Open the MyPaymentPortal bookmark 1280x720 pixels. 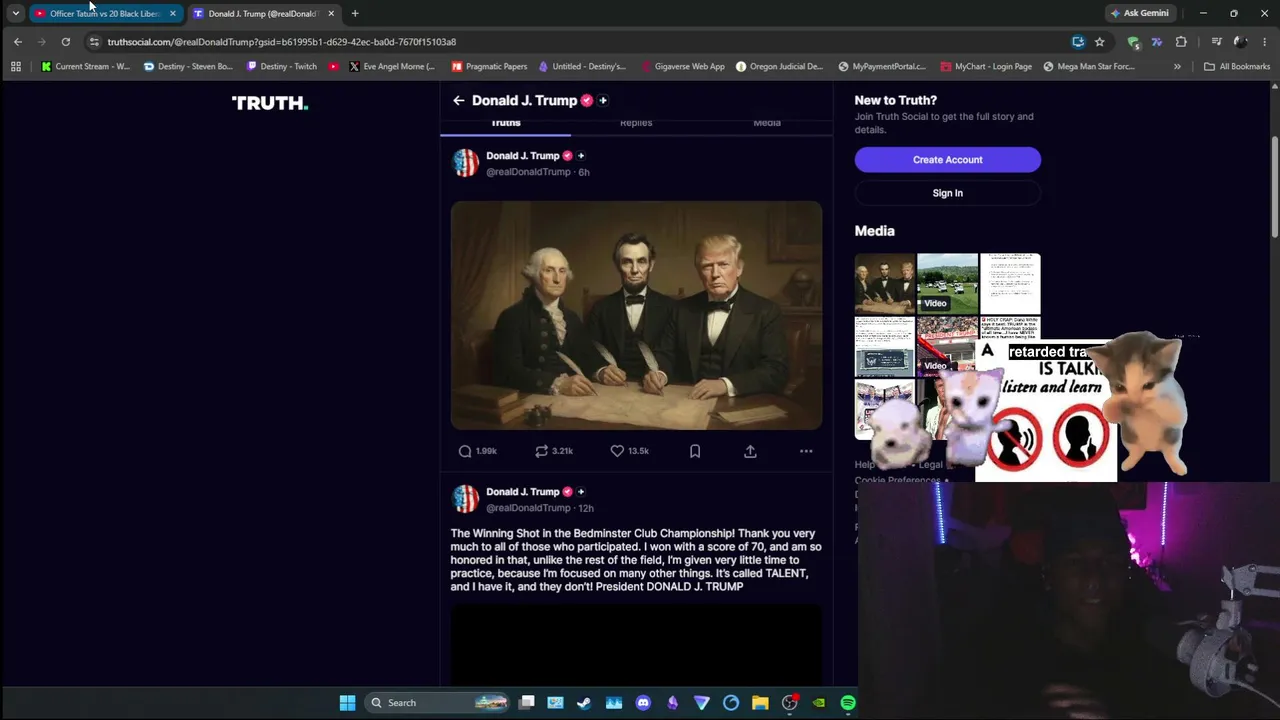(883, 67)
